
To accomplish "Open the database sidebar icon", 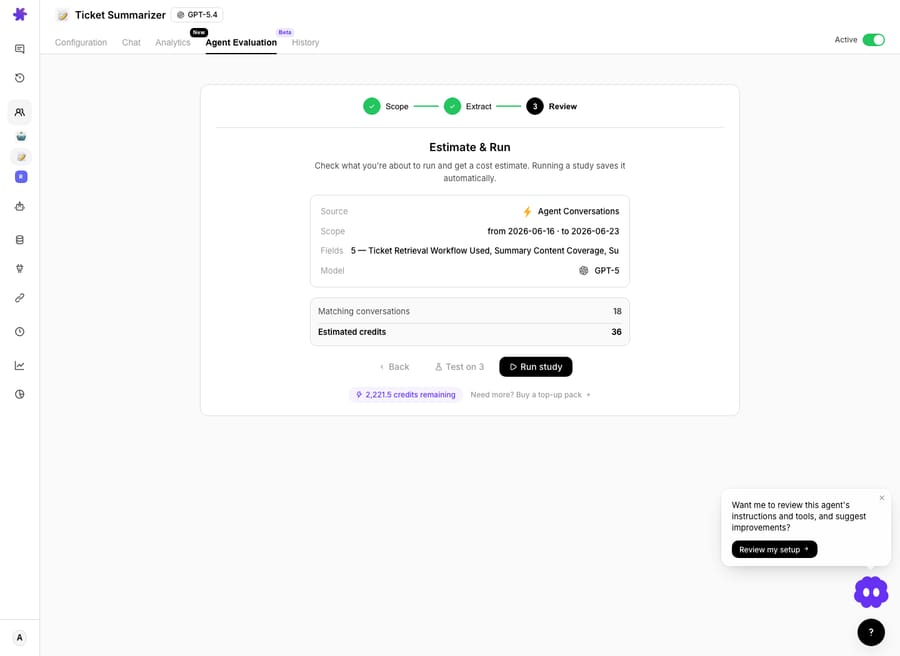I will pyautogui.click(x=20, y=240).
